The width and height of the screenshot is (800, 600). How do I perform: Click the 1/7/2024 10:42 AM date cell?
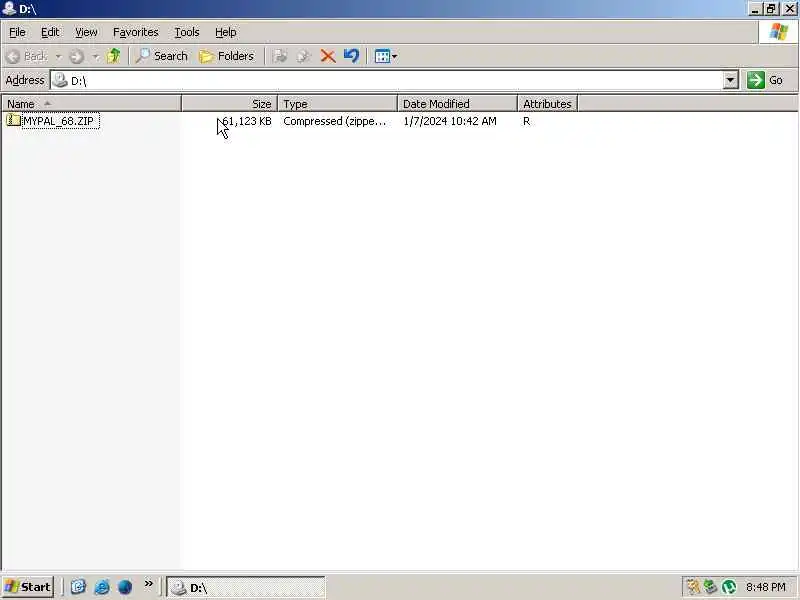click(449, 121)
